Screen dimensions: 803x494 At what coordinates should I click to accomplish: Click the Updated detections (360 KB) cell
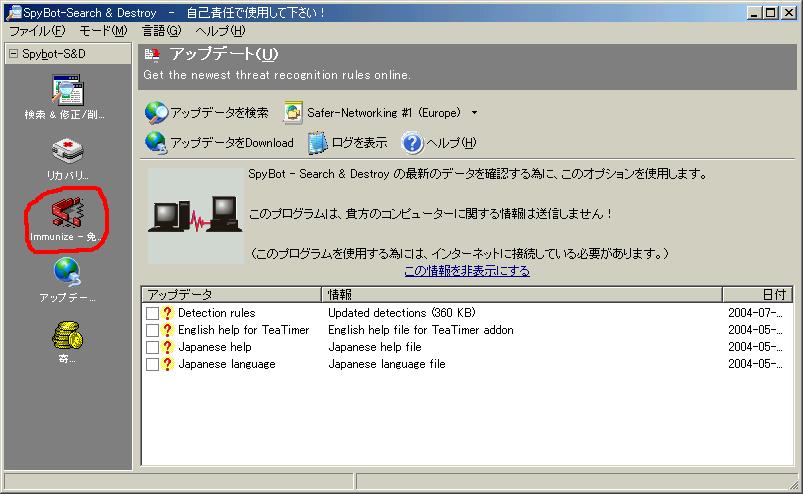coord(402,313)
